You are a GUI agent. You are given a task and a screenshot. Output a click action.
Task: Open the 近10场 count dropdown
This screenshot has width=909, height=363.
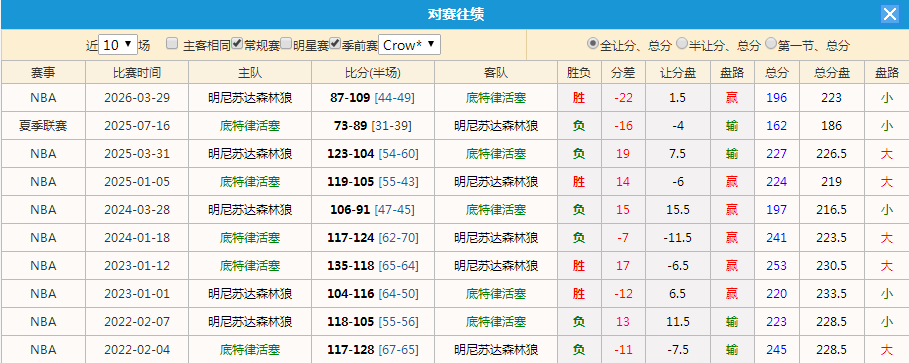pyautogui.click(x=118, y=45)
